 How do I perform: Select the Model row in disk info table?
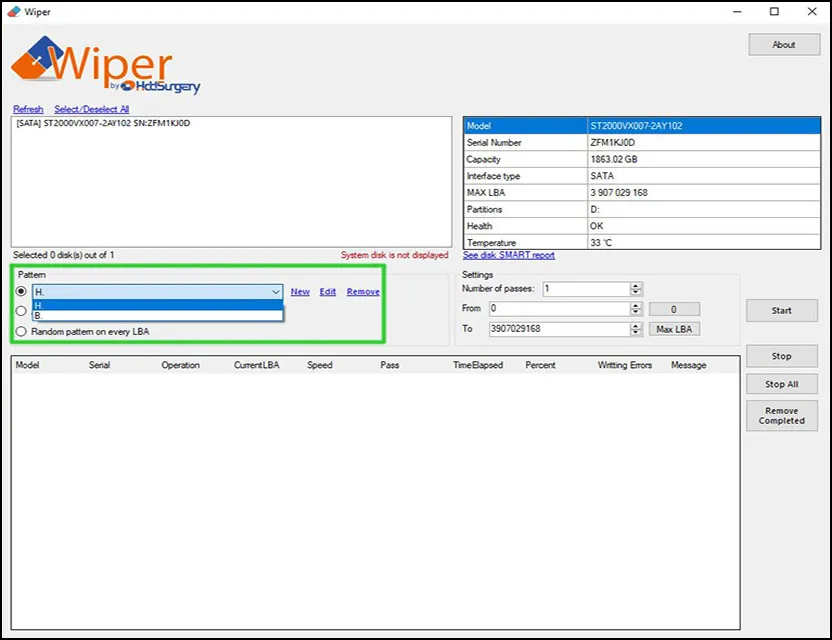[642, 126]
